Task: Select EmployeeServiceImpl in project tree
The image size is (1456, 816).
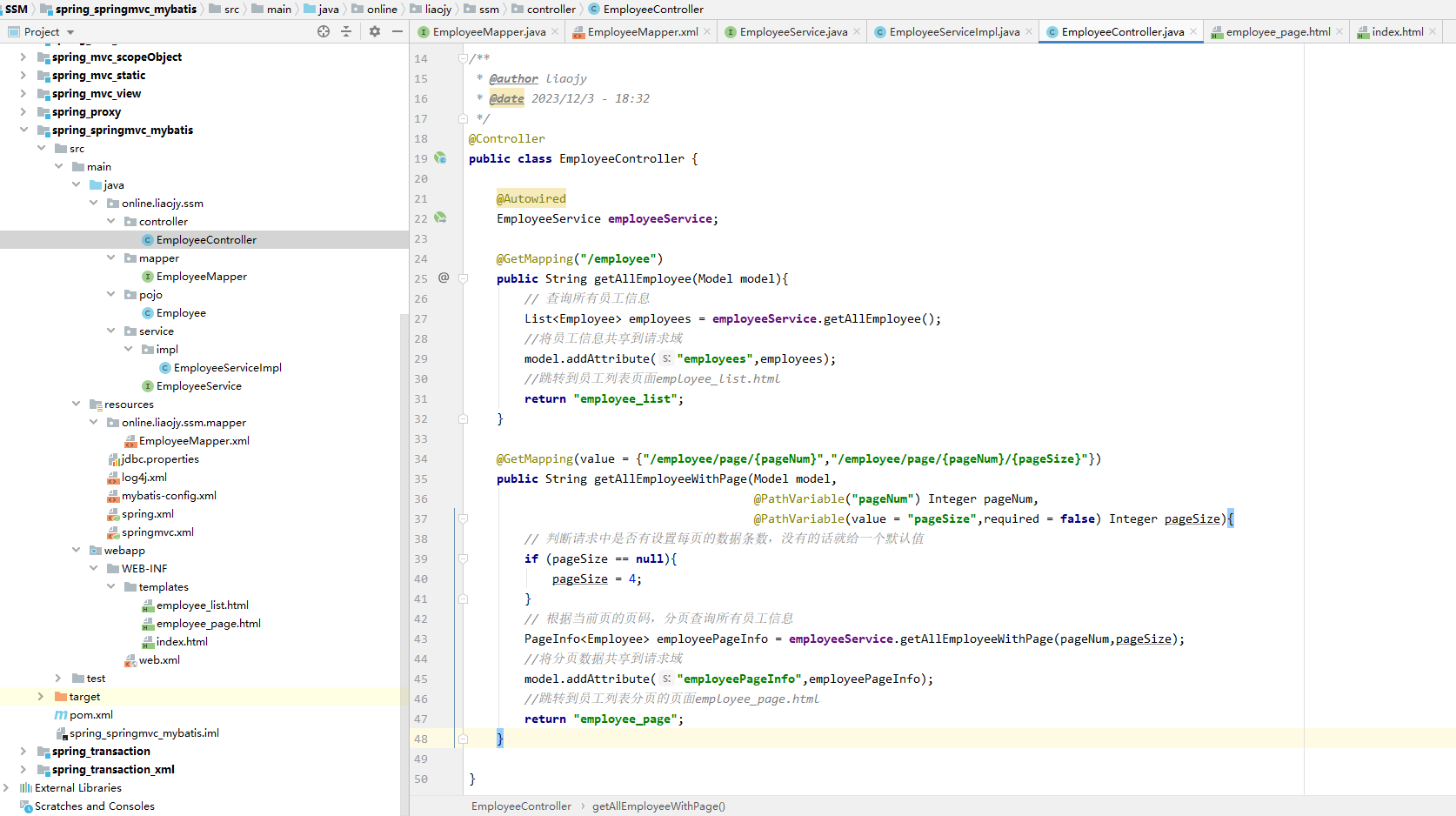Action: (x=227, y=367)
